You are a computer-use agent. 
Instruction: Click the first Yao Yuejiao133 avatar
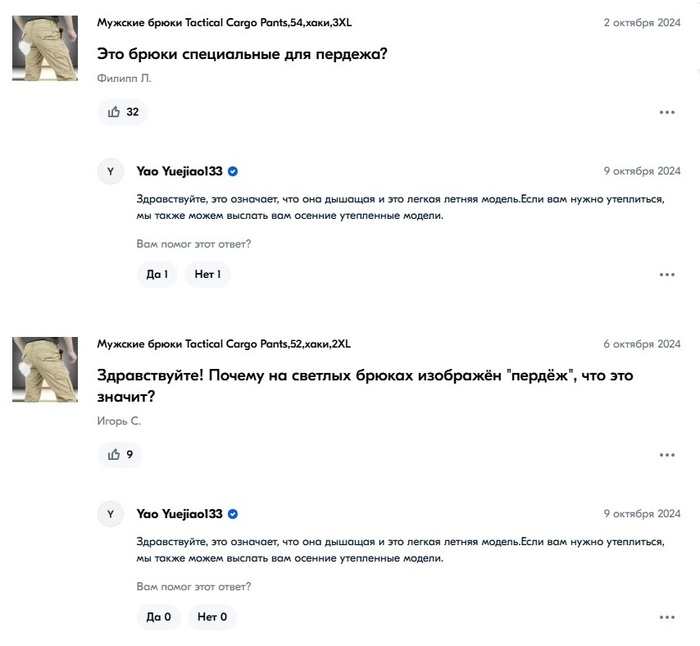(110, 171)
